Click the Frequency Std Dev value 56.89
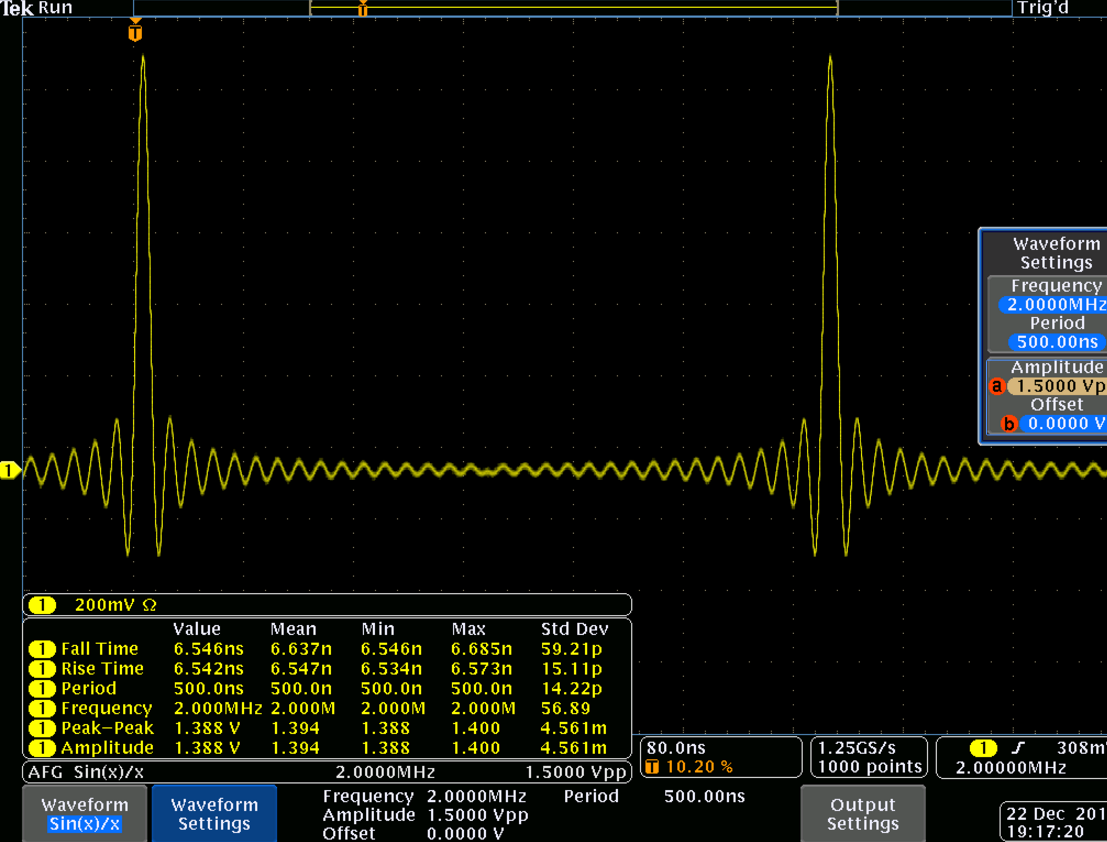This screenshot has width=1107, height=842. point(566,709)
